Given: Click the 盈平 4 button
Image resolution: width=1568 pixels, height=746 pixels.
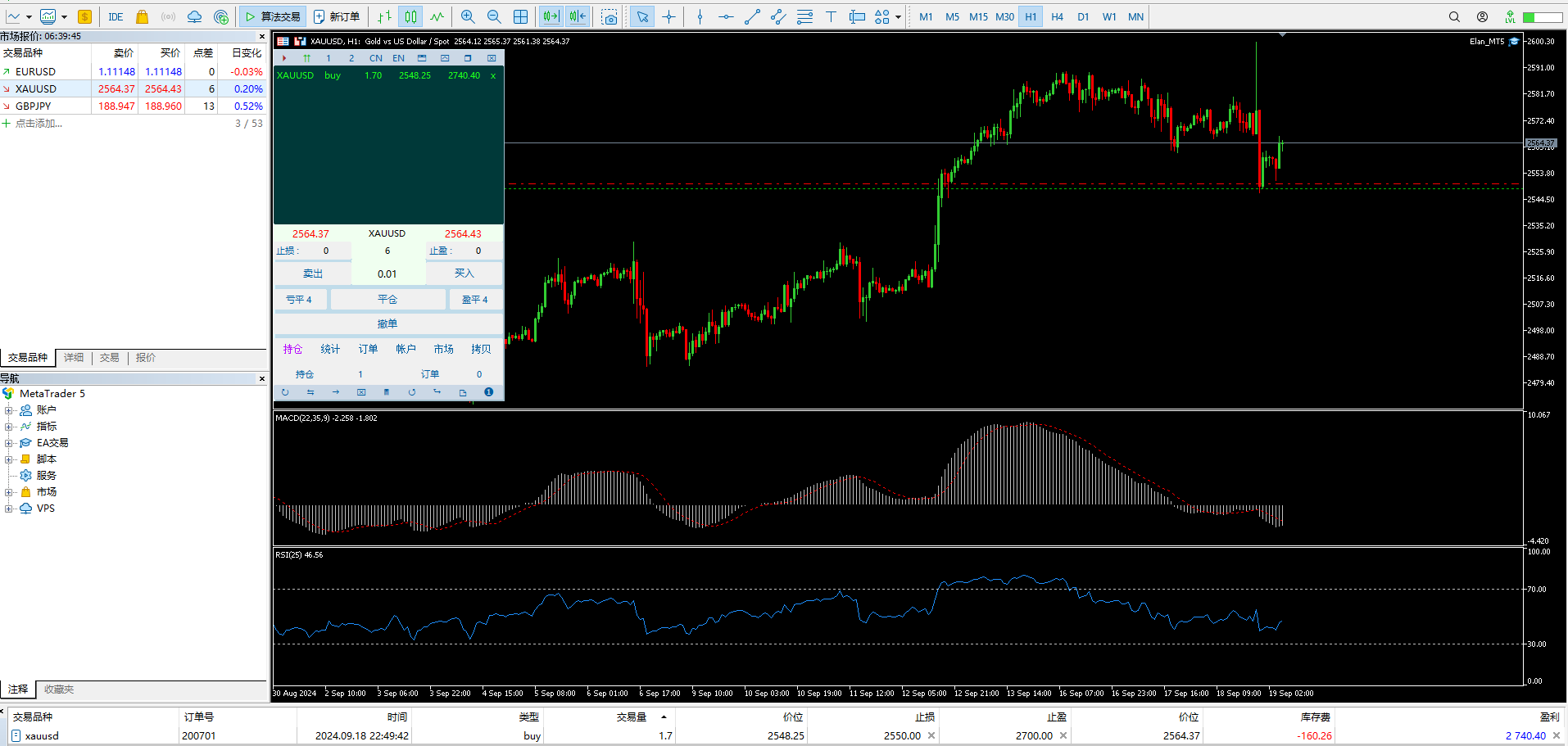Looking at the screenshot, I should coord(475,300).
